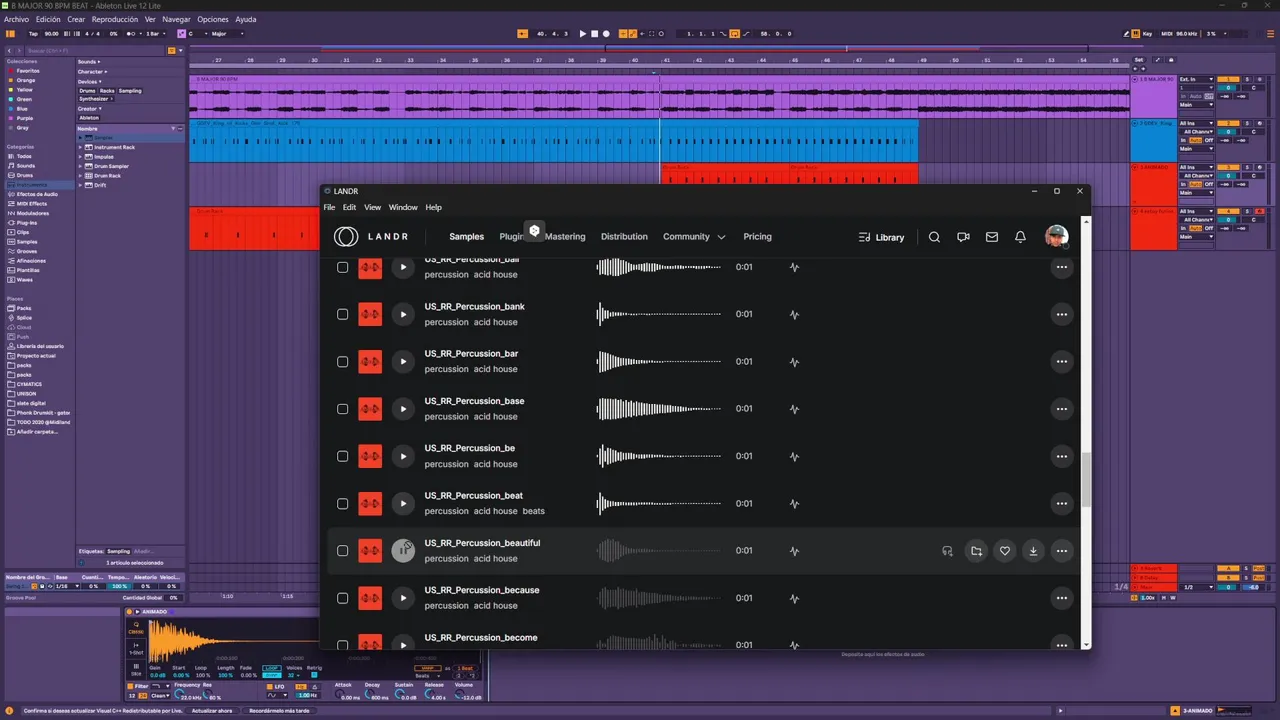1280x720 pixels.
Task: Open the LANDR user profile avatar
Action: point(1056,237)
